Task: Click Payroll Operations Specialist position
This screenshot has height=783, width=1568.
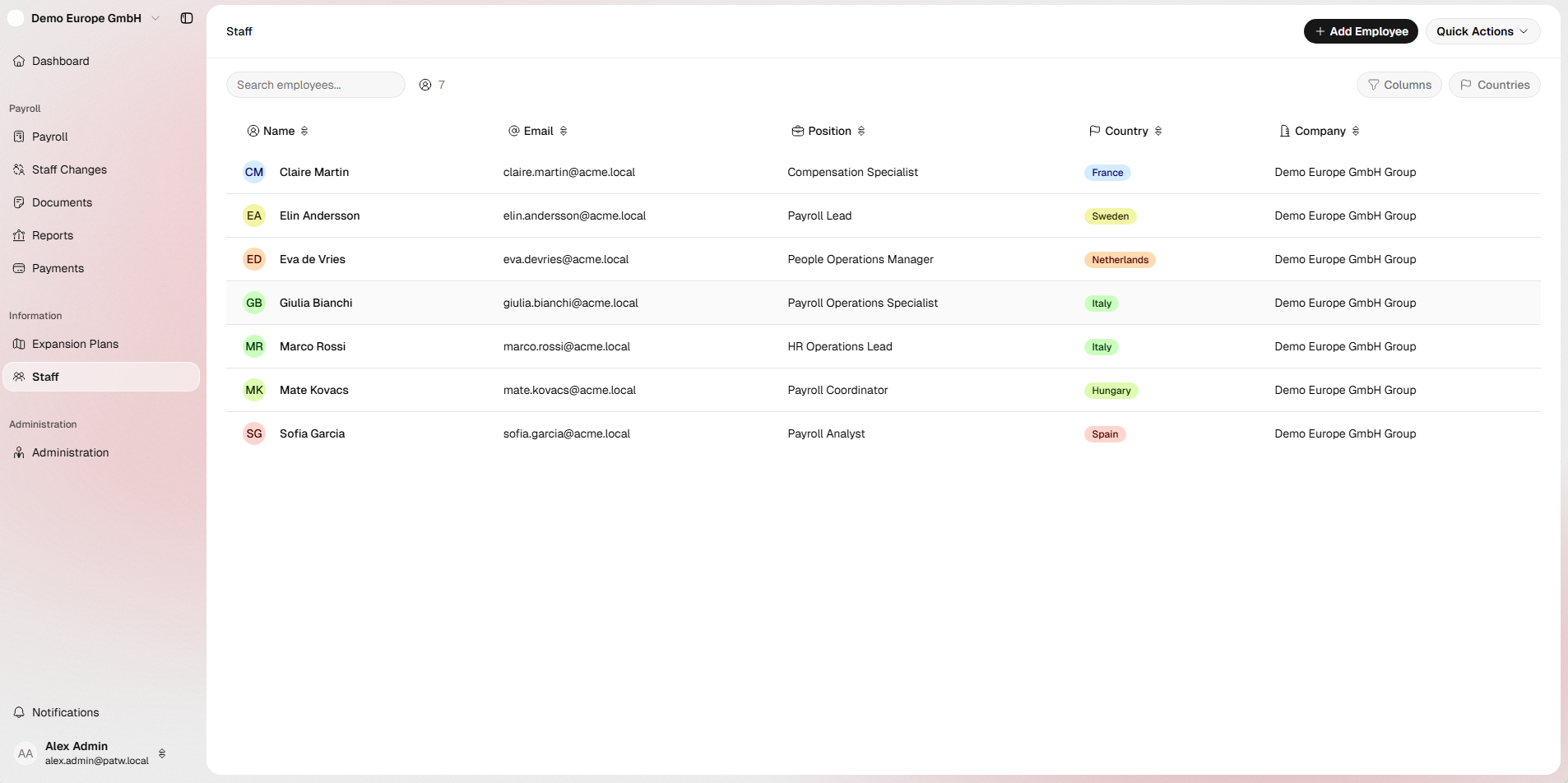Action: pos(862,303)
